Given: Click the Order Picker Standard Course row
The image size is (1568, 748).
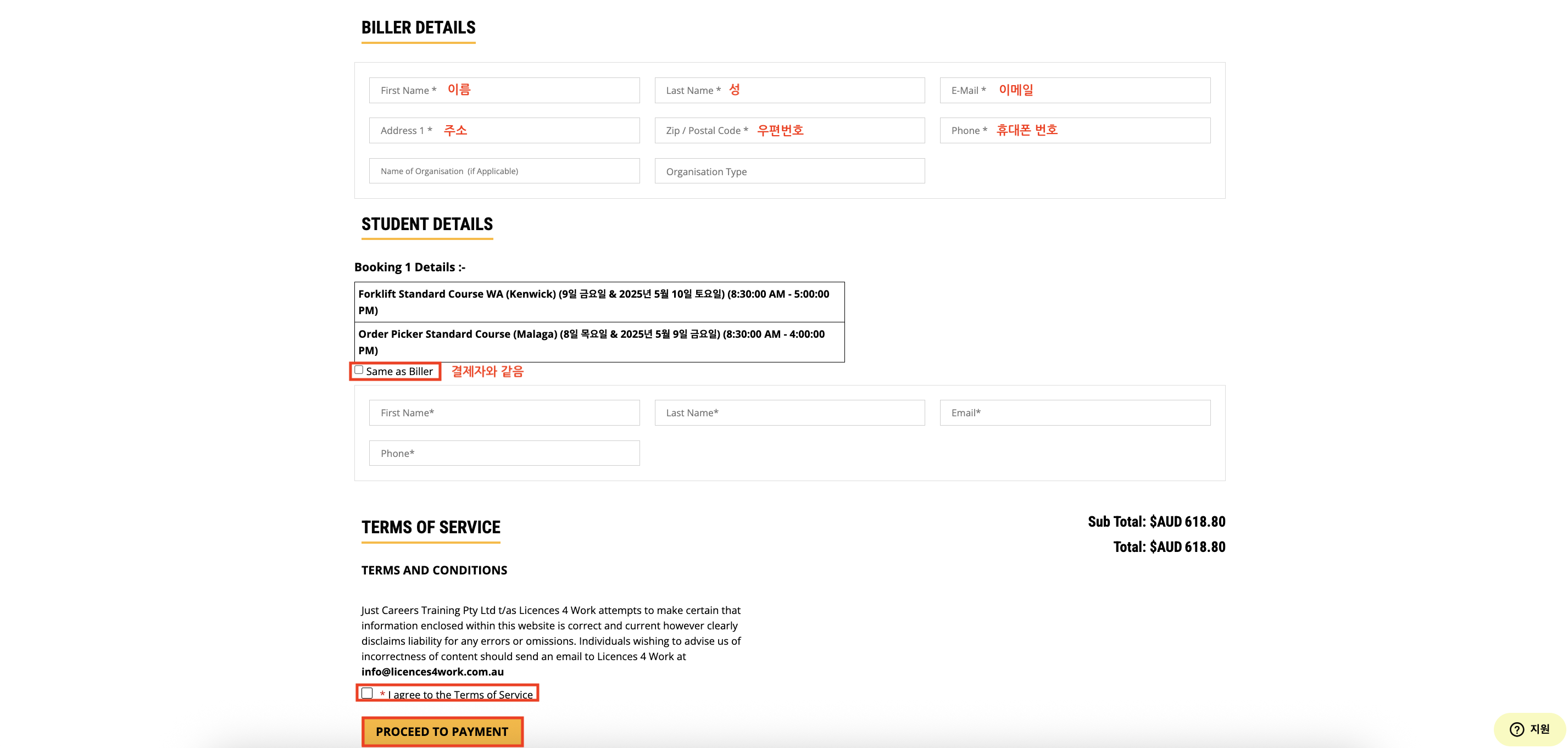Looking at the screenshot, I should click(x=599, y=342).
